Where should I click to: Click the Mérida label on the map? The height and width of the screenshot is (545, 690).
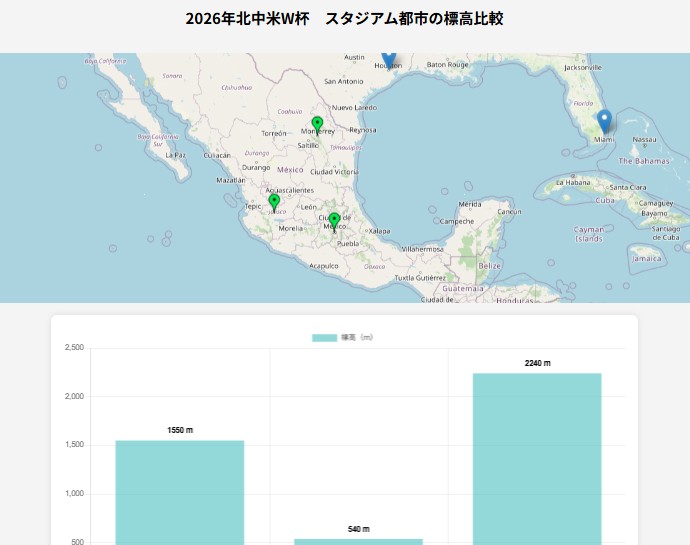click(470, 204)
